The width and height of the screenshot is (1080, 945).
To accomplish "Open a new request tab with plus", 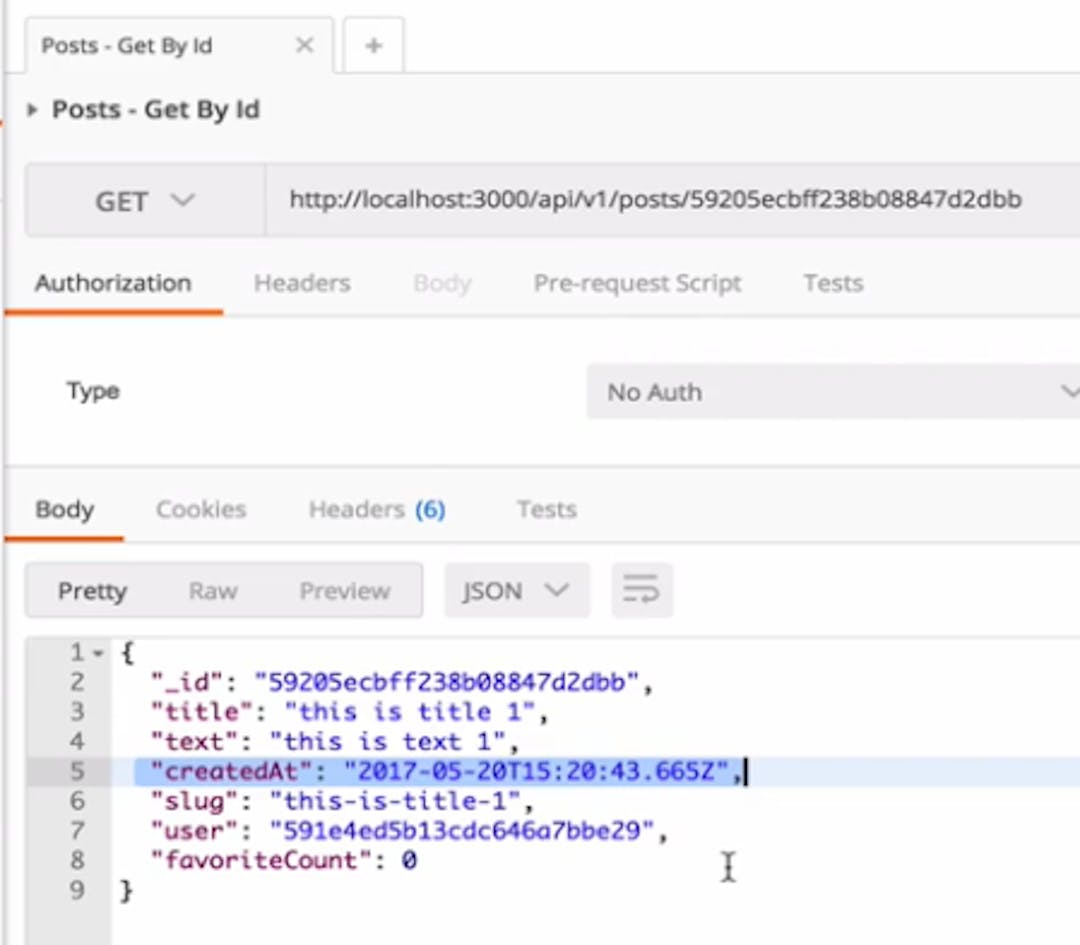I will [x=373, y=46].
